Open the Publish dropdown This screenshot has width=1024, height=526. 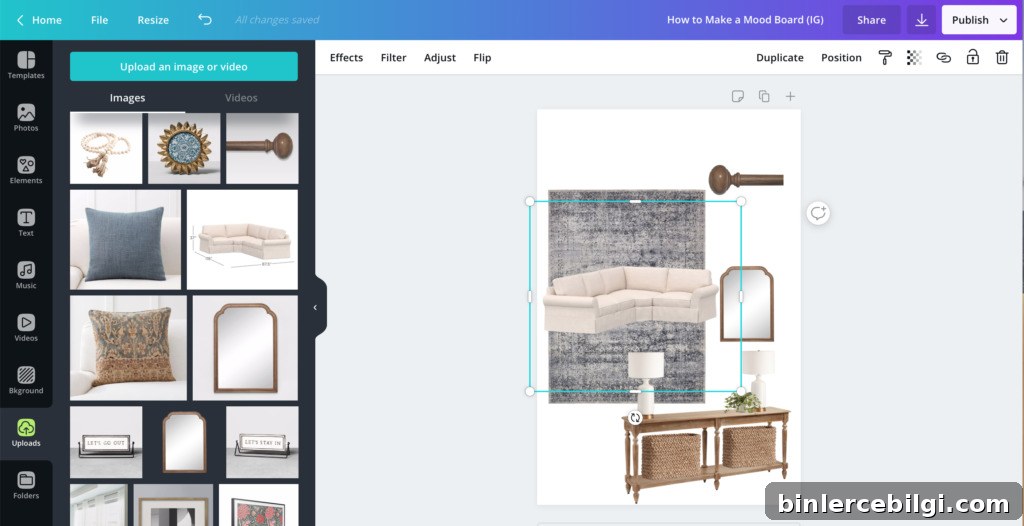[x=979, y=20]
